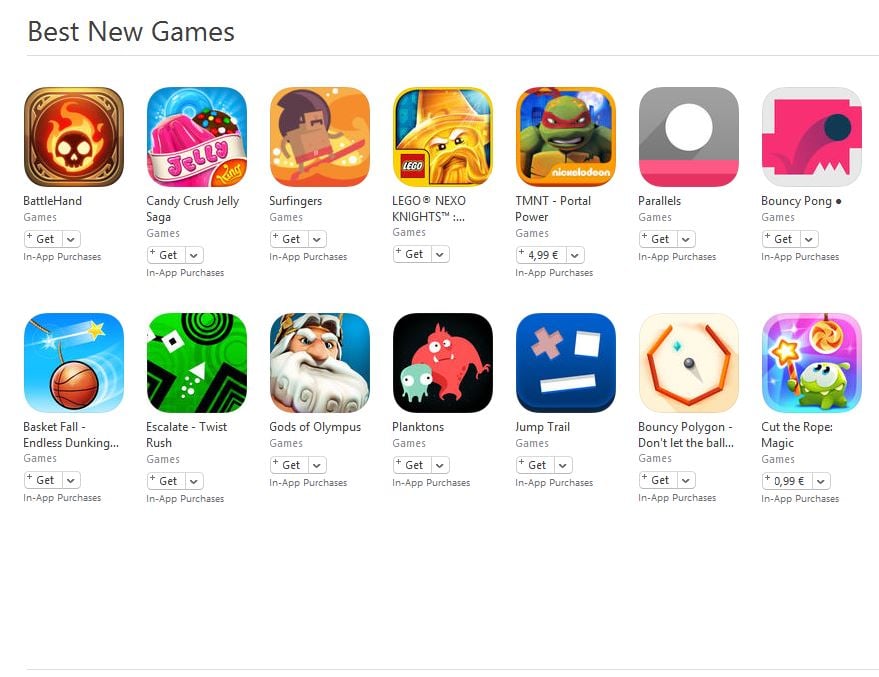Open the Parallels game icon
The height and width of the screenshot is (677, 879).
point(689,137)
